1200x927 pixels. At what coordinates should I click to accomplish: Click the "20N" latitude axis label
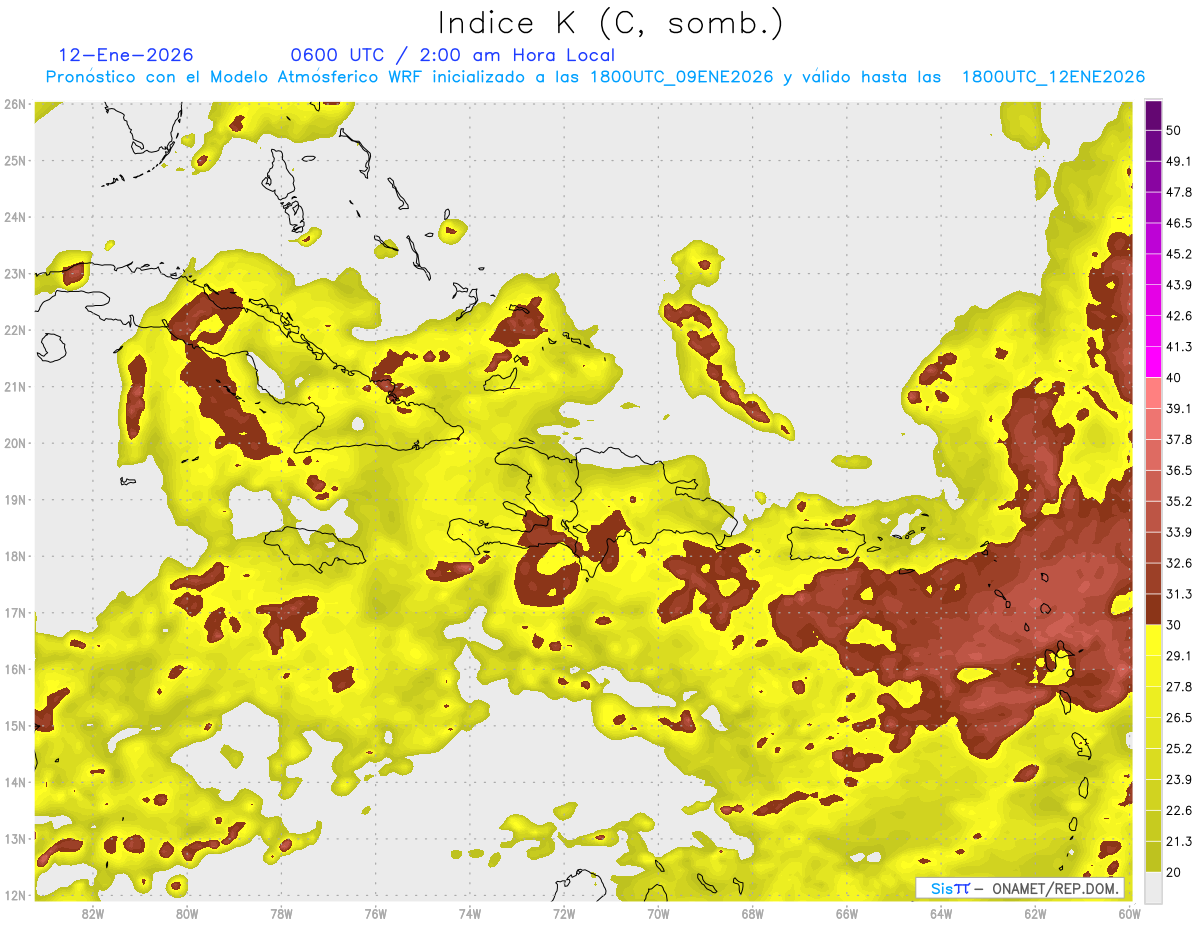tap(14, 443)
